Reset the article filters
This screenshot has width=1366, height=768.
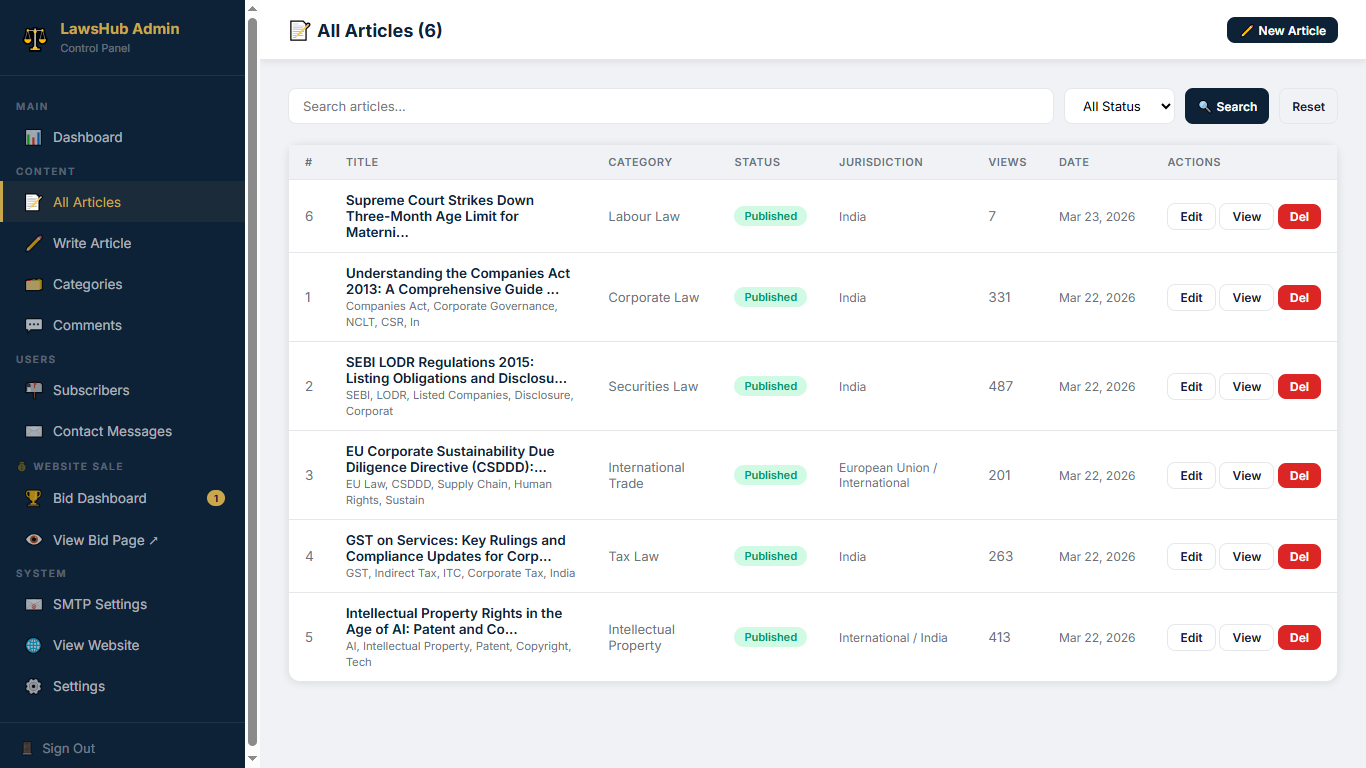click(1308, 106)
